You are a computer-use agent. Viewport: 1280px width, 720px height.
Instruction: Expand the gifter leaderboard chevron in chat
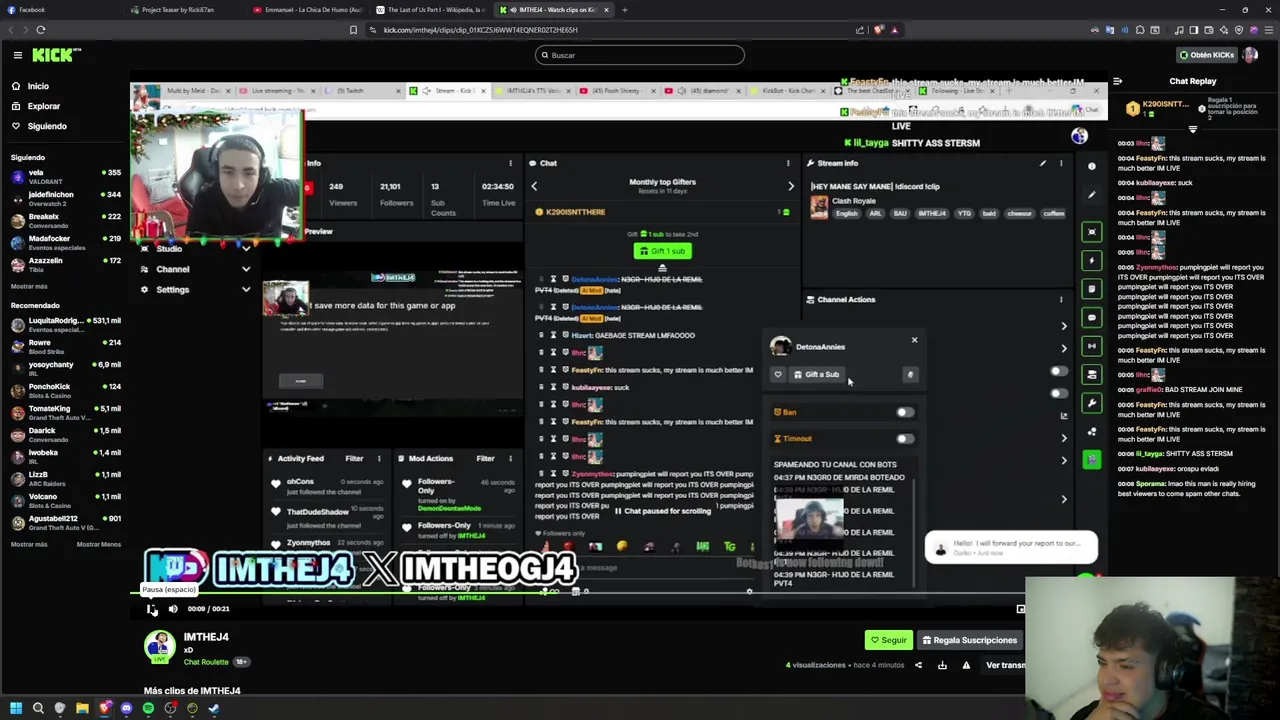pyautogui.click(x=1192, y=129)
